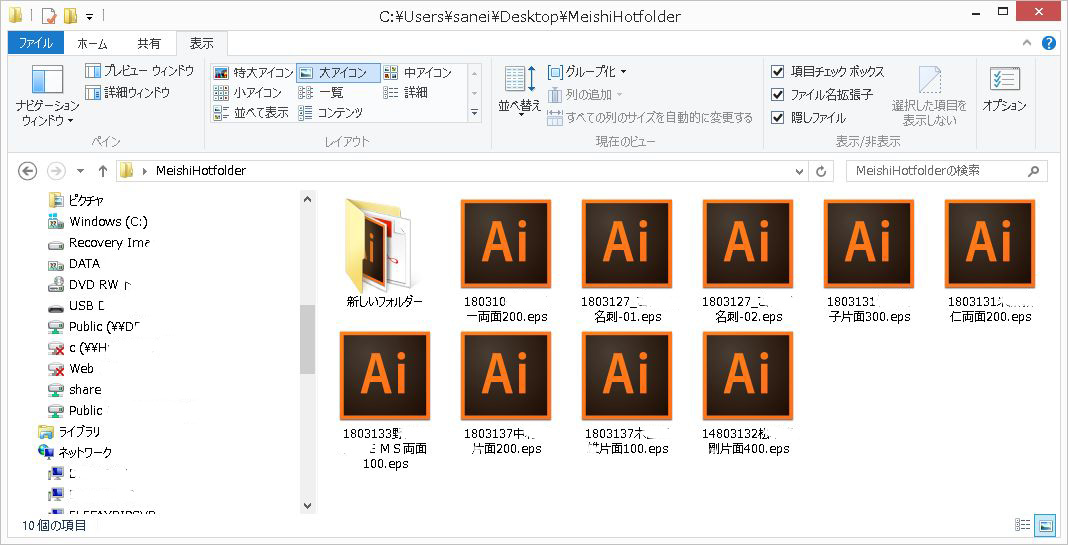This screenshot has height=545, width=1068.
Task: Select ライブラリ in navigation pane
Action: click(69, 431)
